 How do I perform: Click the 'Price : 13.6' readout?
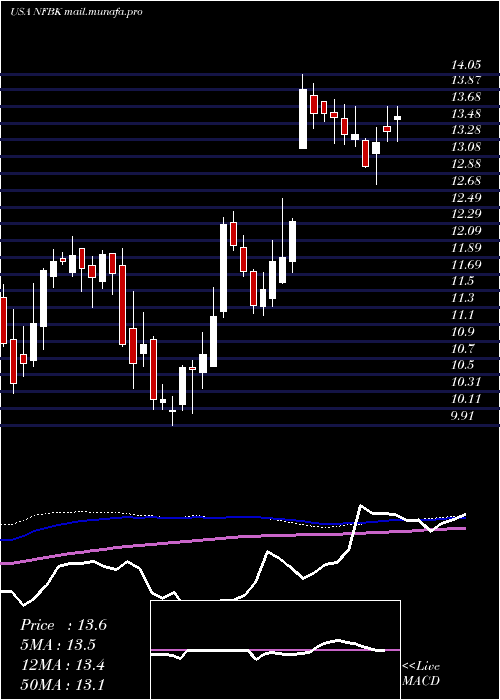tap(63, 625)
